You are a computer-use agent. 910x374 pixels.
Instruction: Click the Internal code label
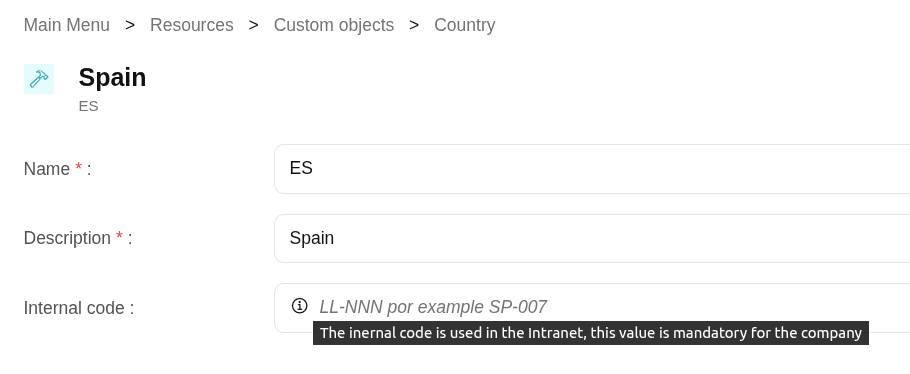(x=79, y=308)
